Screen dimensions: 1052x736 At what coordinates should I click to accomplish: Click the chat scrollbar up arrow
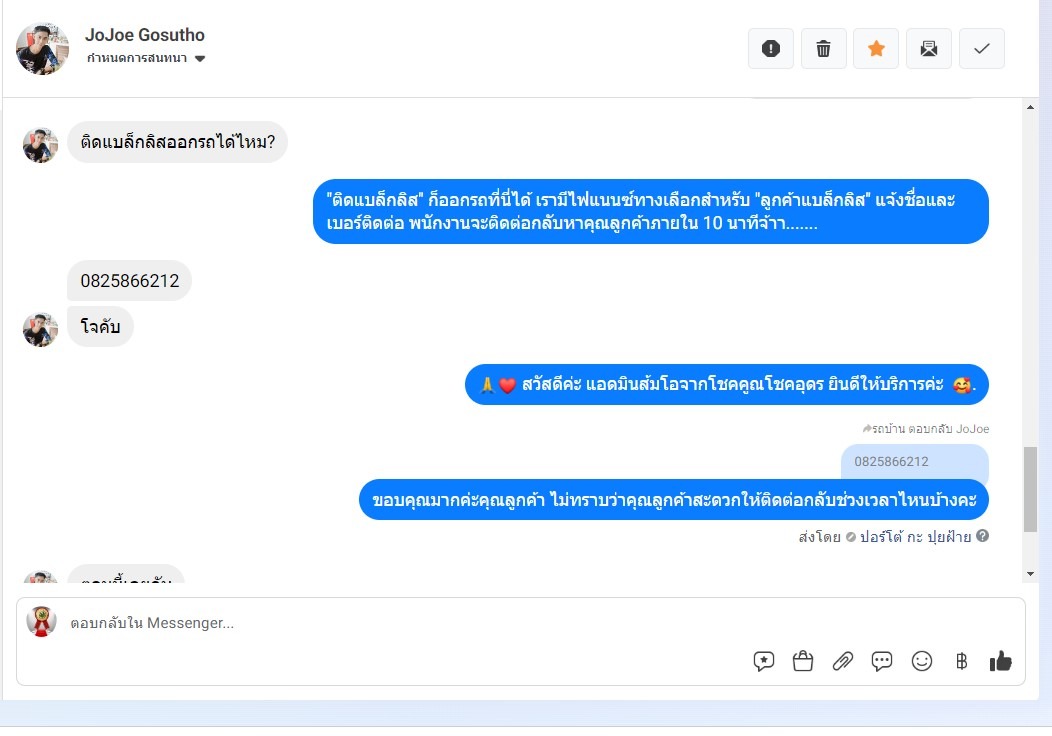[x=1031, y=107]
